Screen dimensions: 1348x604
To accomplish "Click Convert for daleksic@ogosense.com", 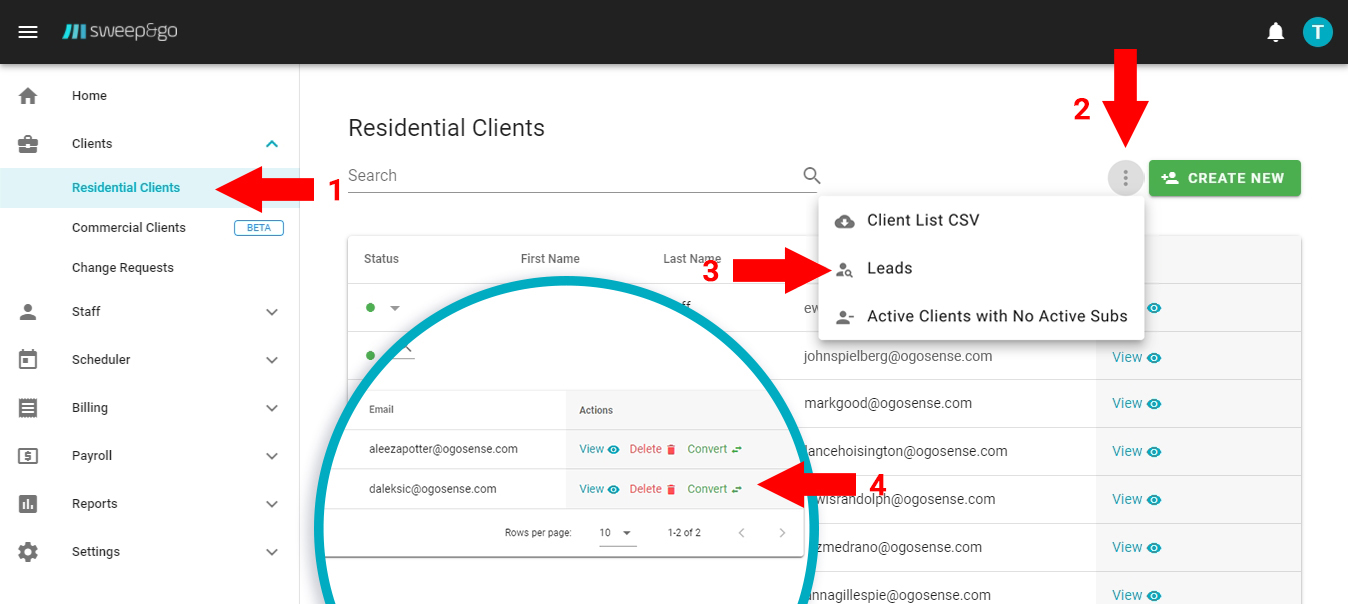I will tap(712, 489).
